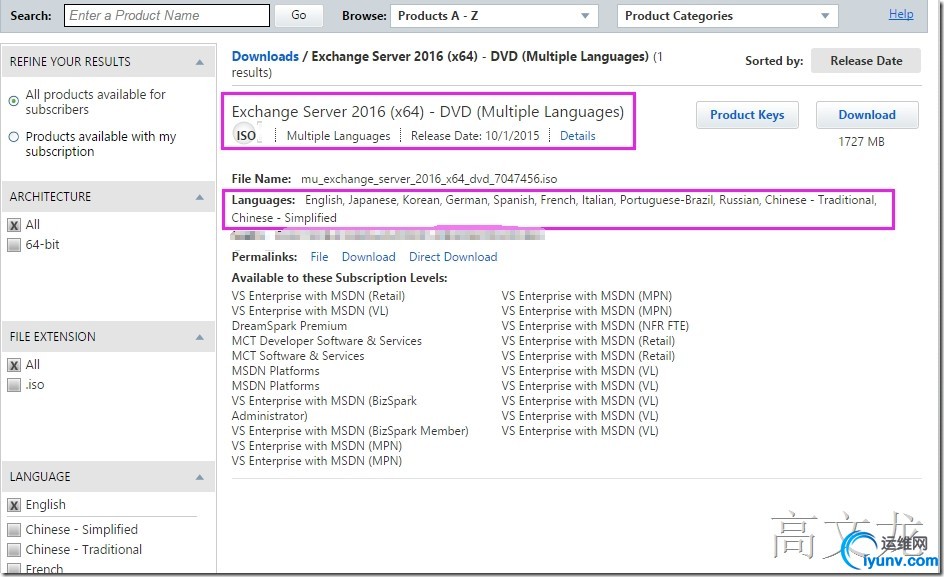Screen dimensions: 944x577
Task: Check the 64-bit architecture checkbox
Action: pyautogui.click(x=14, y=245)
